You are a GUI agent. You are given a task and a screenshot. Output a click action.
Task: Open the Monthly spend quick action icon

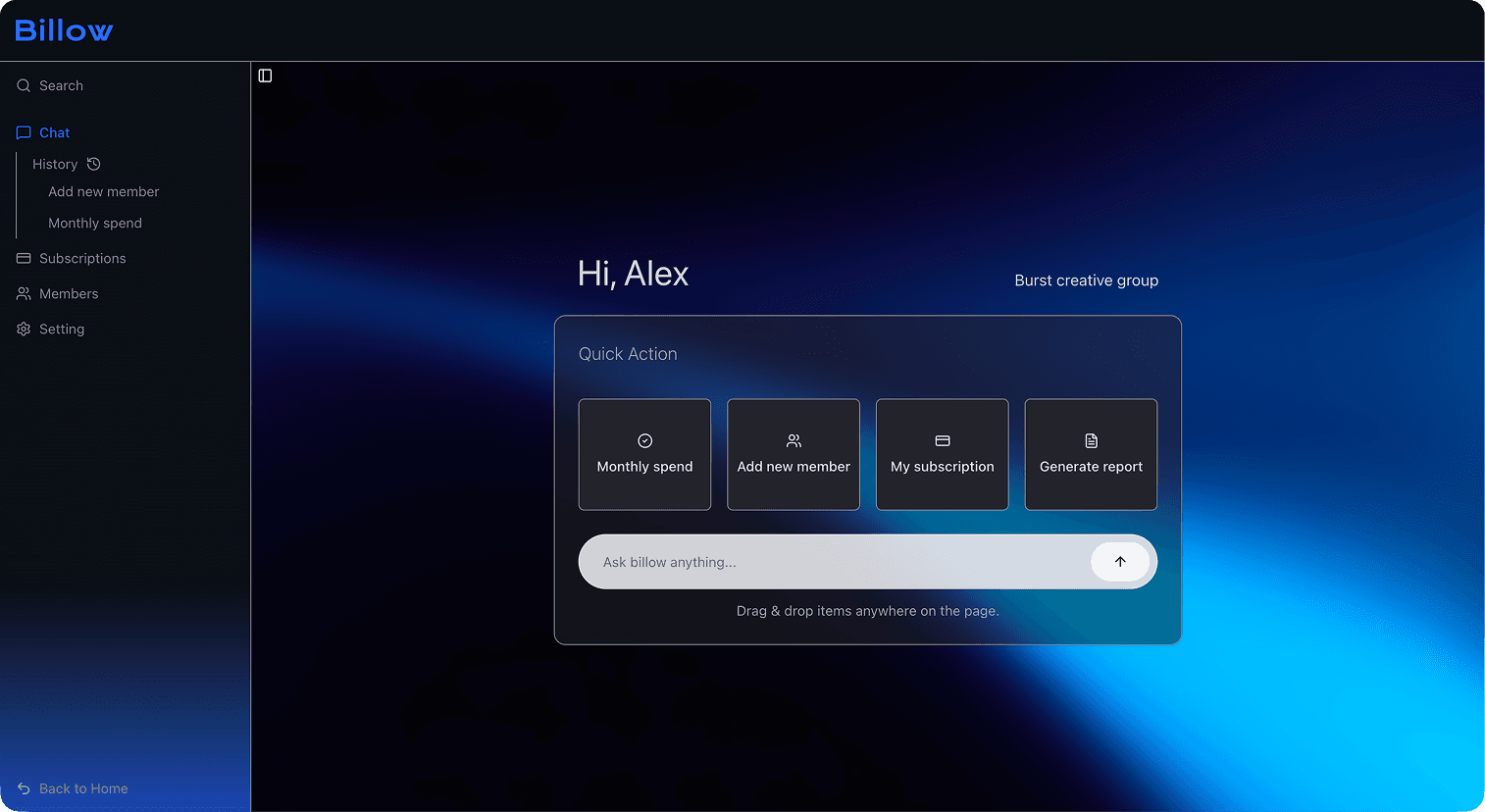(x=644, y=440)
